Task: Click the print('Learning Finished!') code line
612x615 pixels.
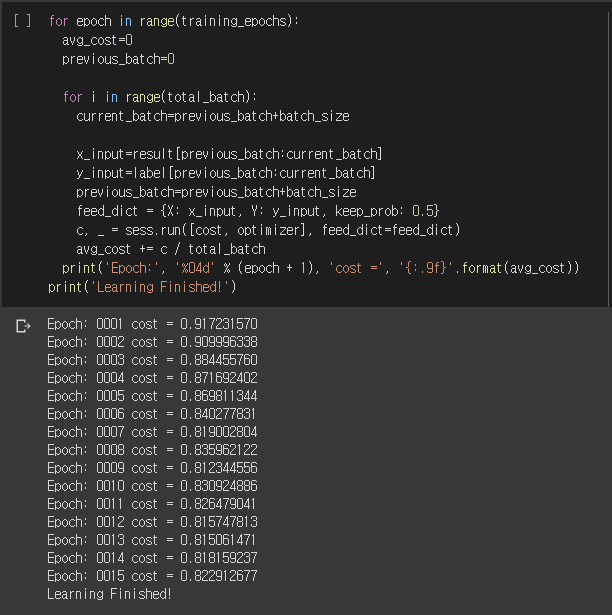Action: point(142,287)
